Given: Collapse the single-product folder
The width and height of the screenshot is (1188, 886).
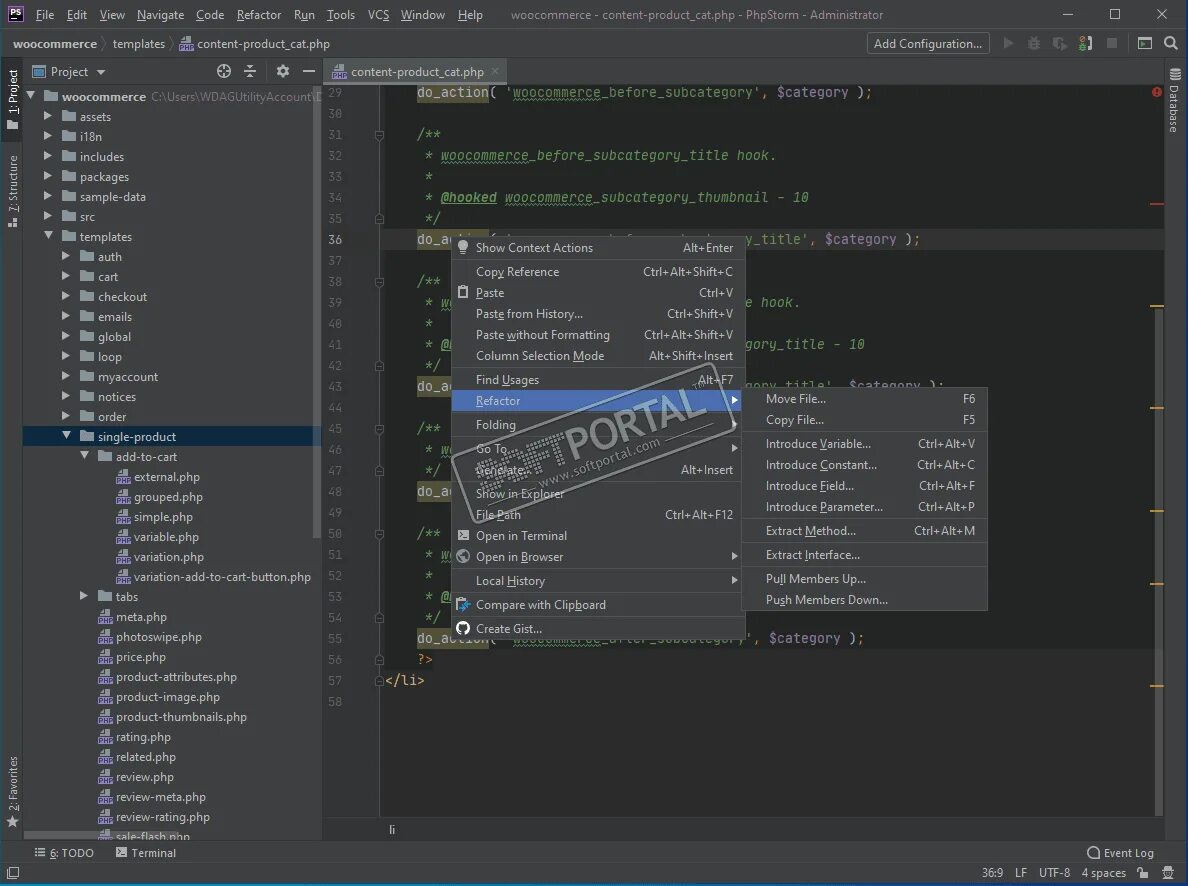Looking at the screenshot, I should pyautogui.click(x=66, y=436).
